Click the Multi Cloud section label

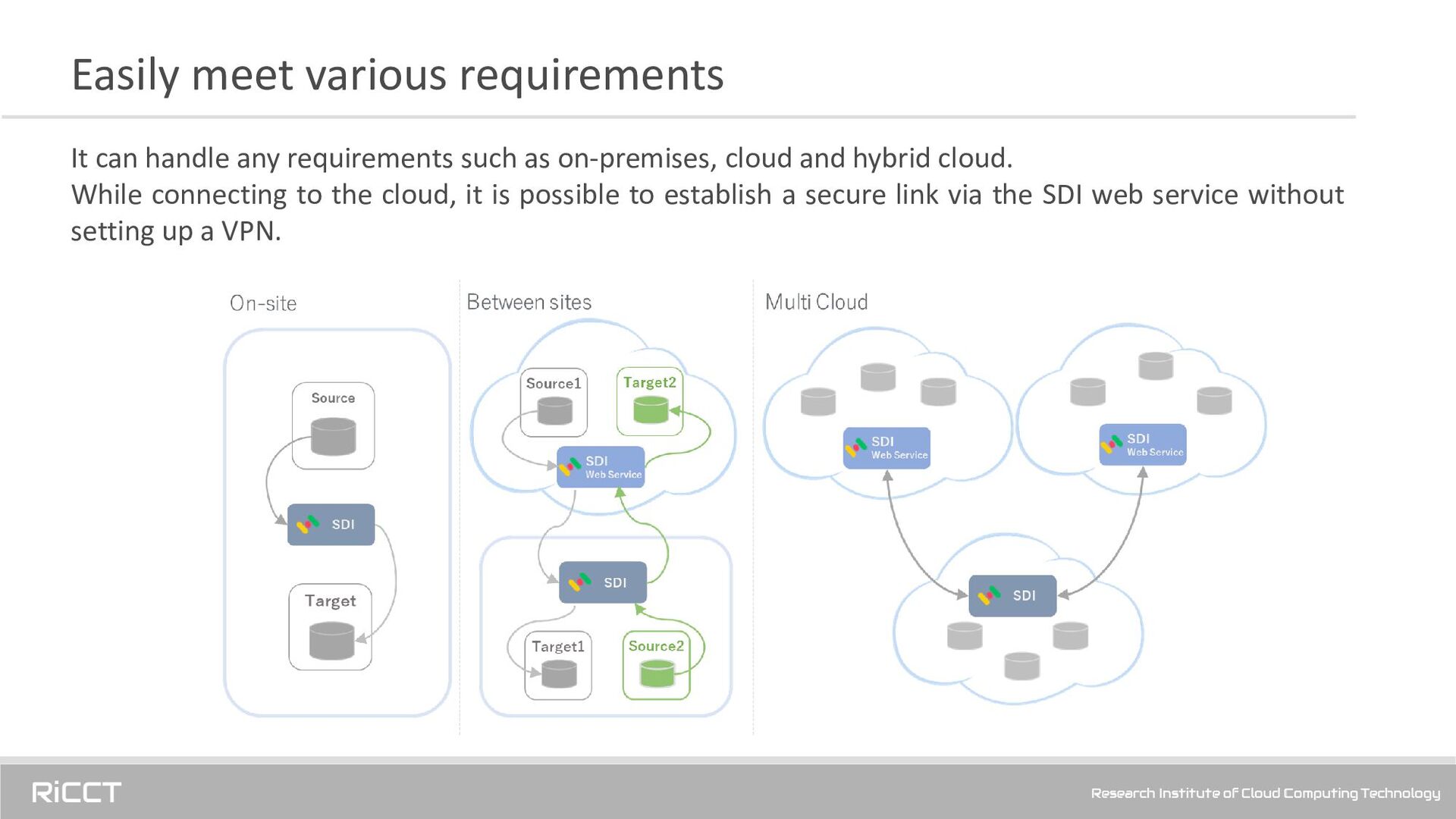816,302
